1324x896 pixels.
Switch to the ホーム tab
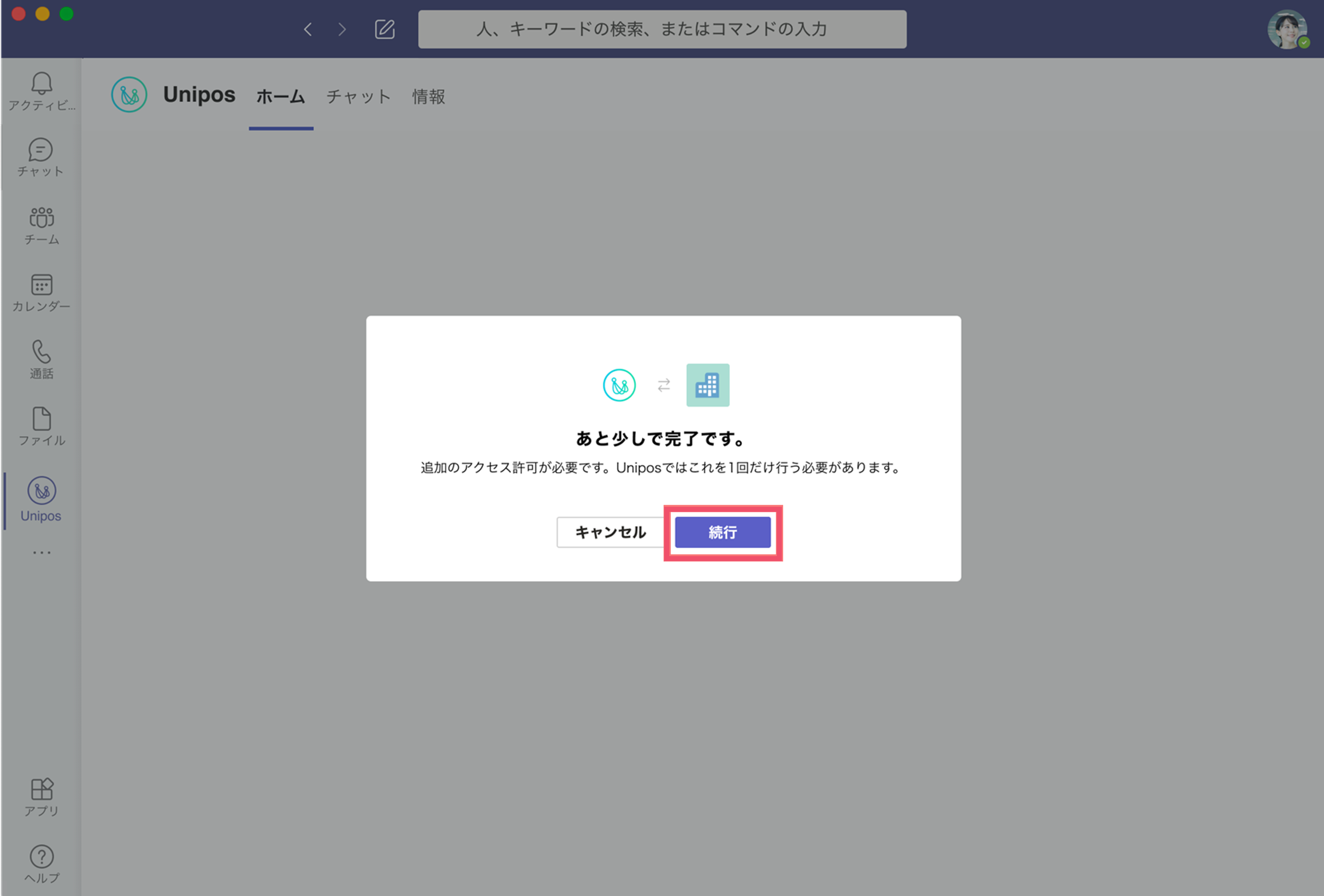tap(281, 96)
